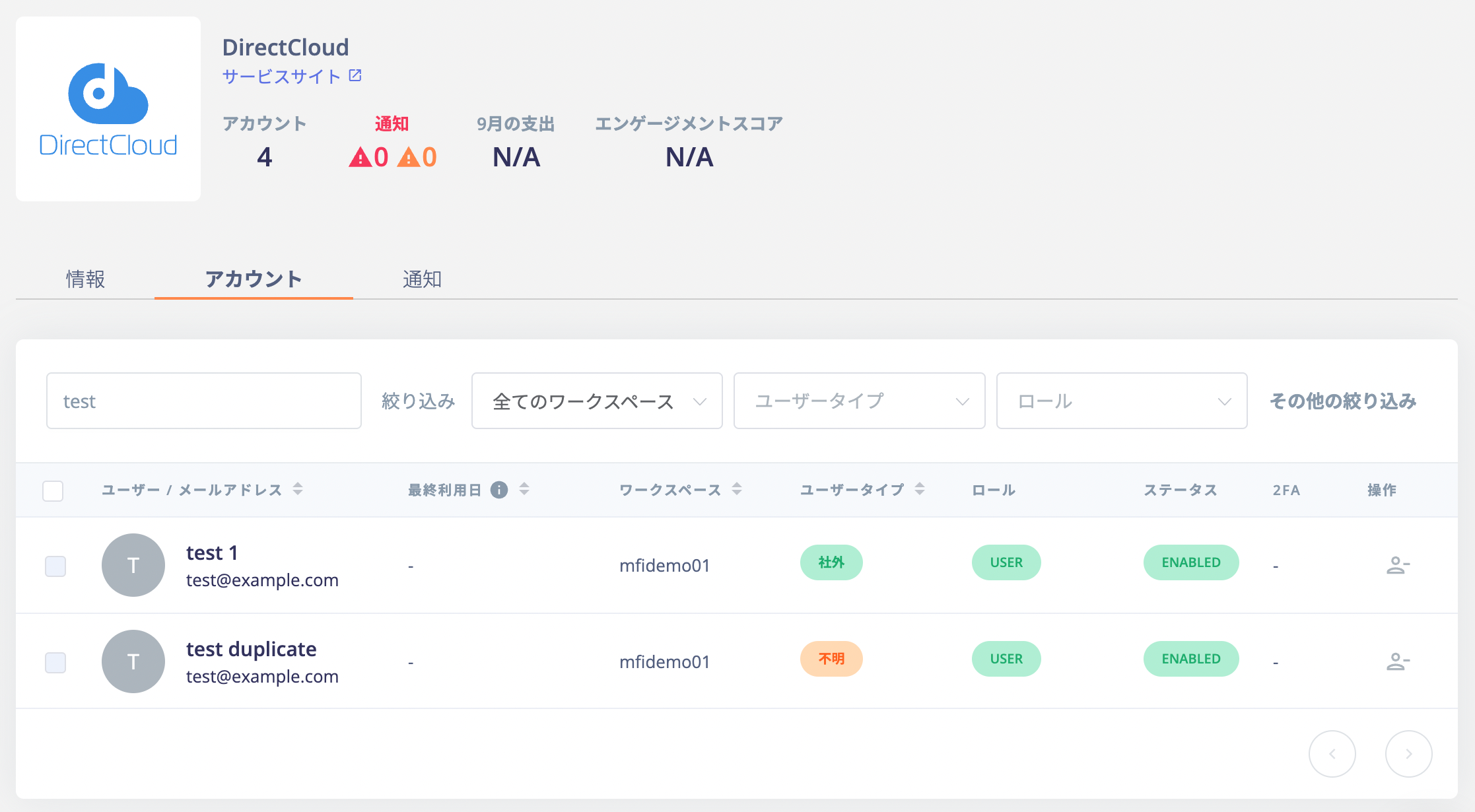
Task: Open その他の絞り込み filter options
Action: tap(1342, 400)
